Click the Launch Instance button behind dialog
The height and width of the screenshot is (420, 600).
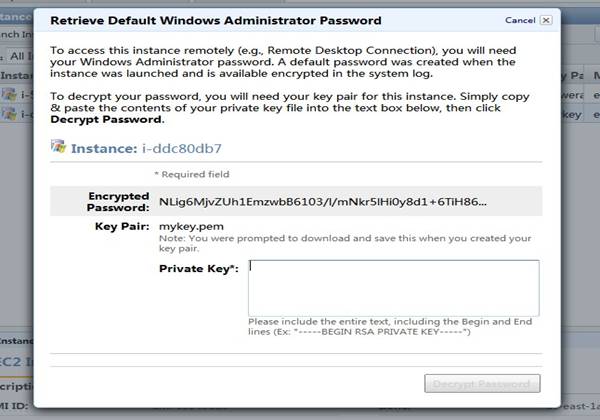(15, 33)
